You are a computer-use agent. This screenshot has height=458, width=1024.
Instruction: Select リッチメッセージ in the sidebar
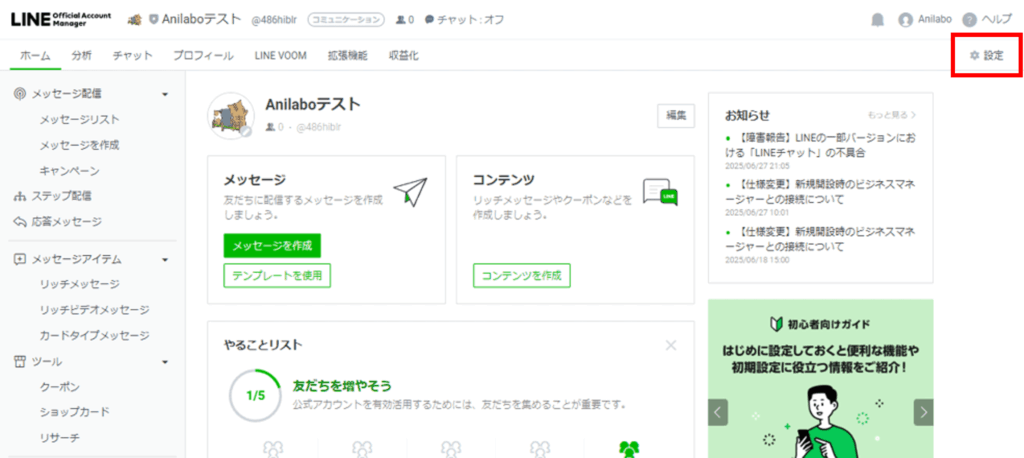click(x=79, y=284)
